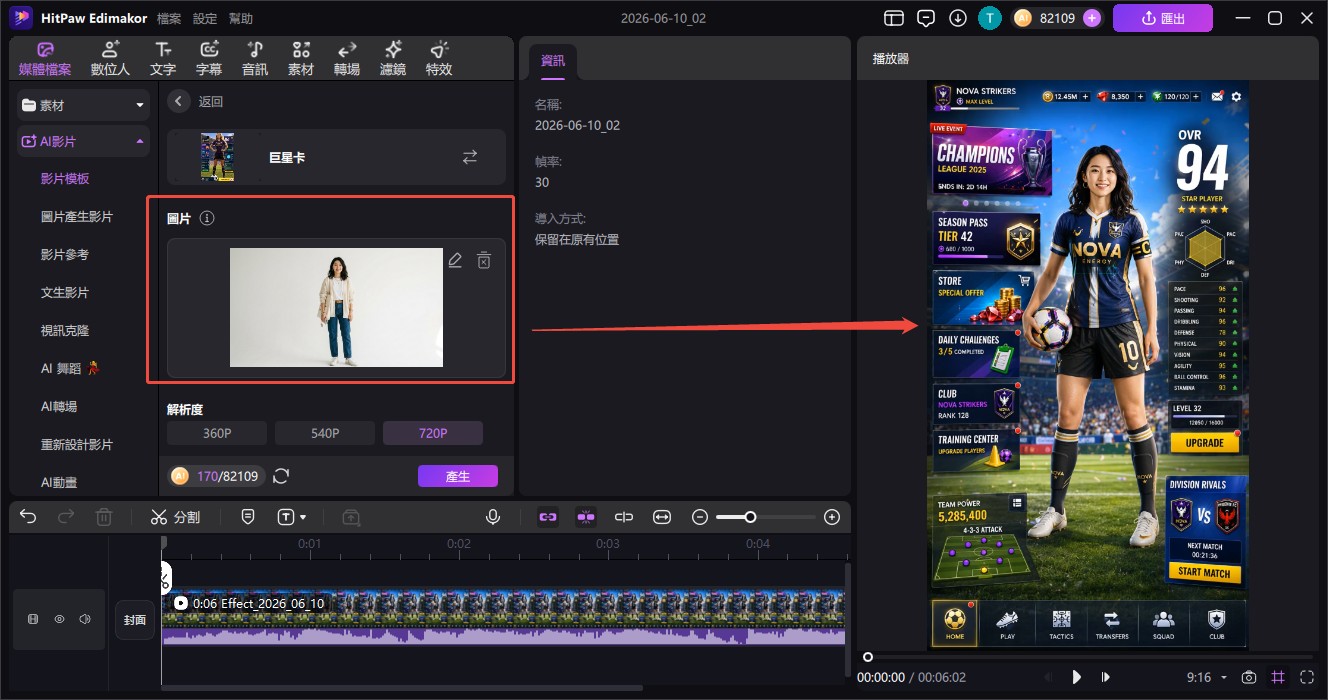Toggle track visibility eye icon
This screenshot has height=700, width=1328.
pos(59,619)
